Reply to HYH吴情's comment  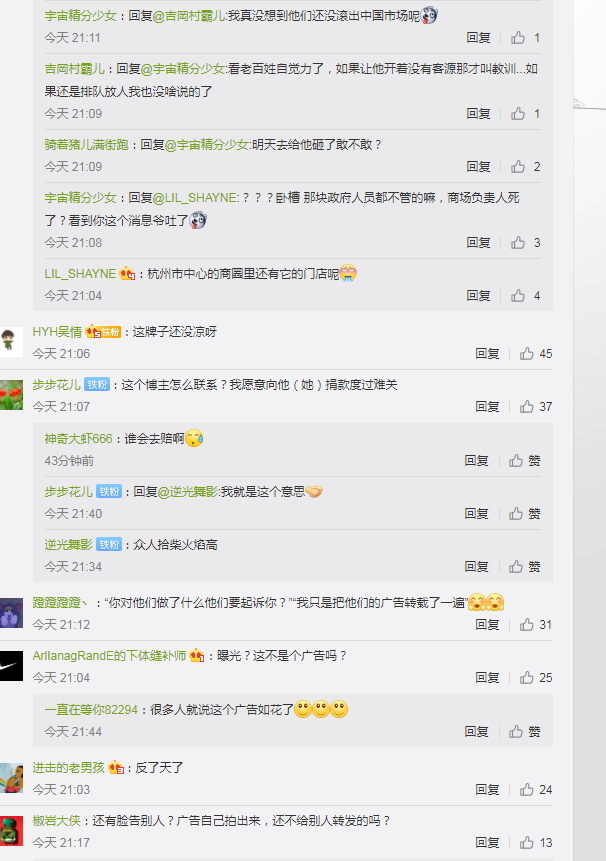point(487,354)
